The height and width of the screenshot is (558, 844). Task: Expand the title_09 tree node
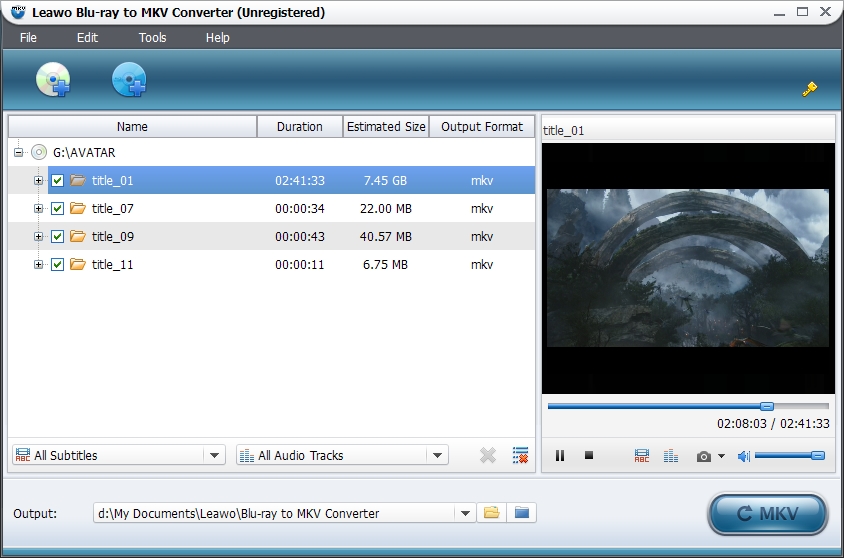39,237
